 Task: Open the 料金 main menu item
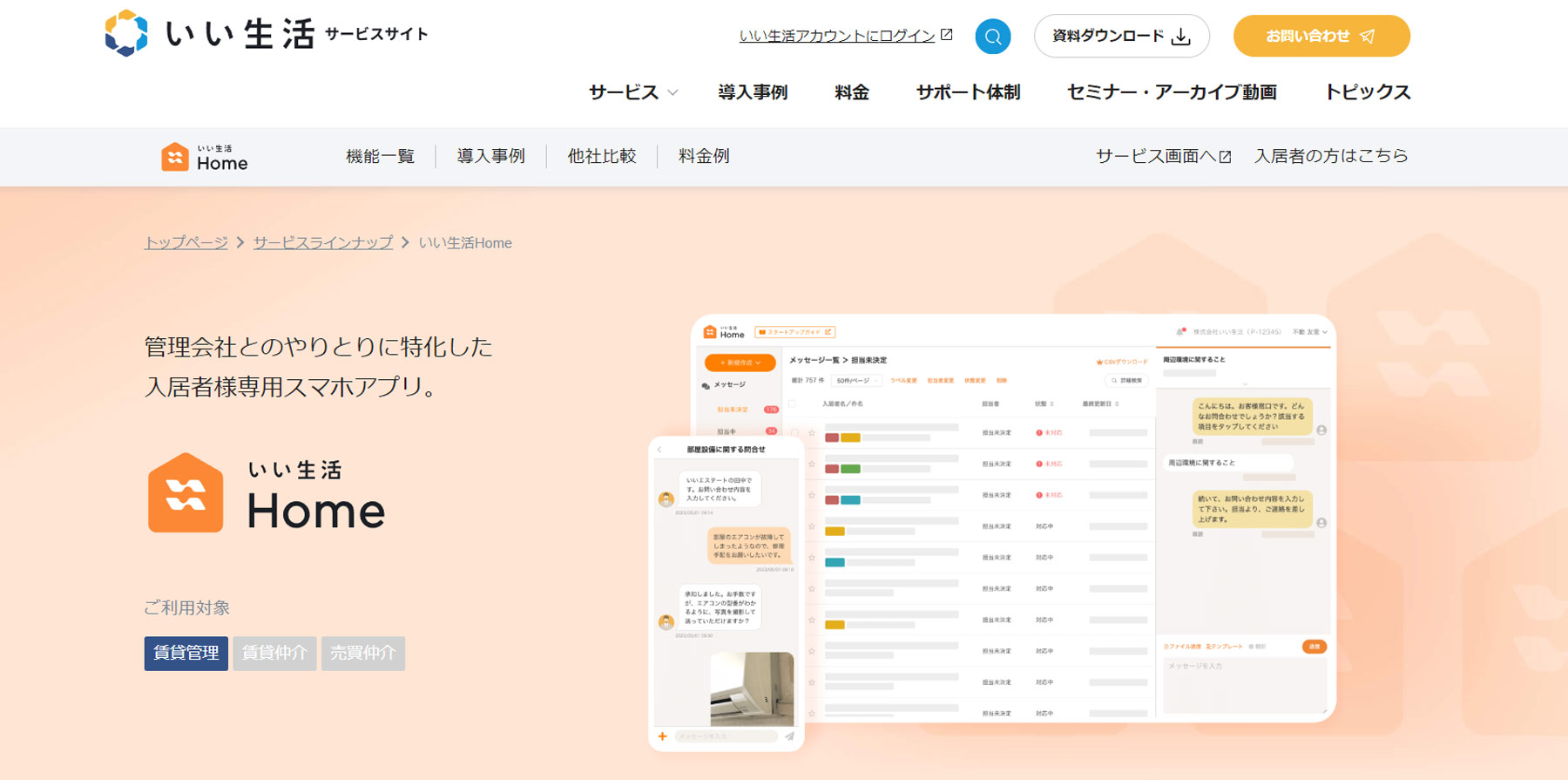(851, 92)
